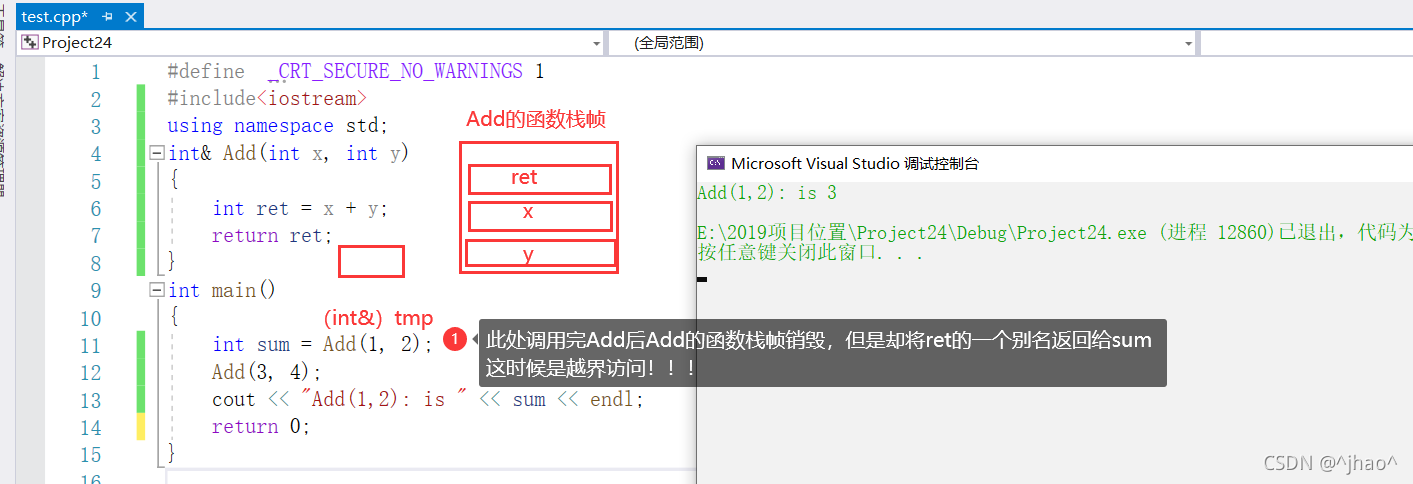Screen dimensions: 1413x484
Task: Click line number 1 in the margin
Action: [x=96, y=72]
